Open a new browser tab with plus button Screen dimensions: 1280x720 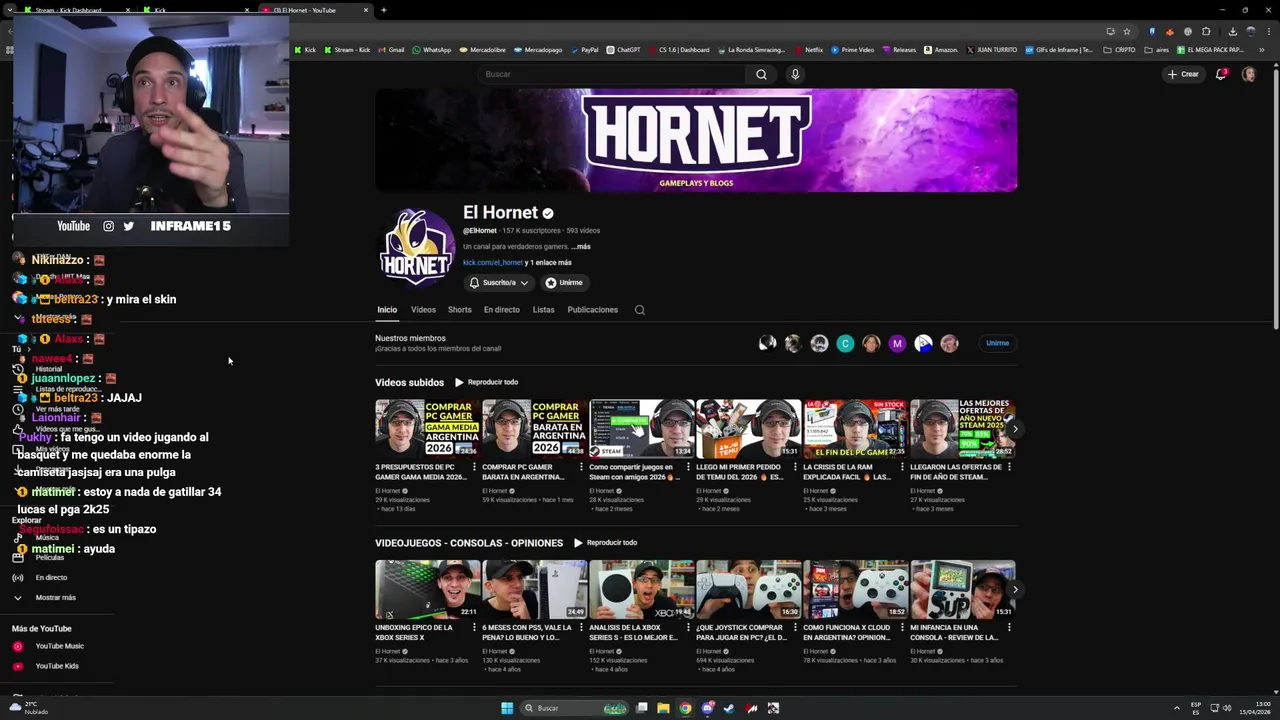(384, 10)
